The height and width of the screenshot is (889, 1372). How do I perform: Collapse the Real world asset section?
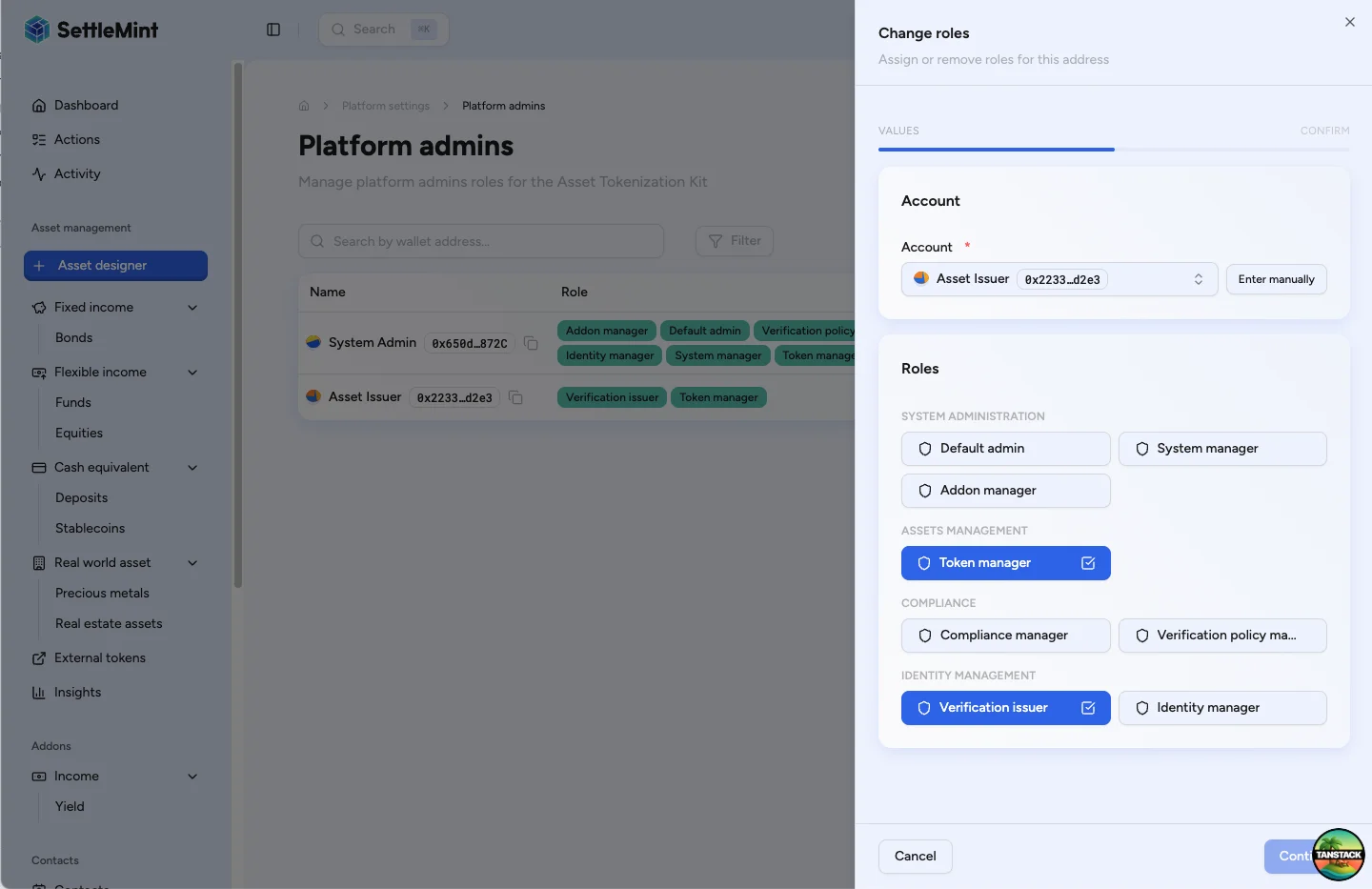[x=192, y=563]
